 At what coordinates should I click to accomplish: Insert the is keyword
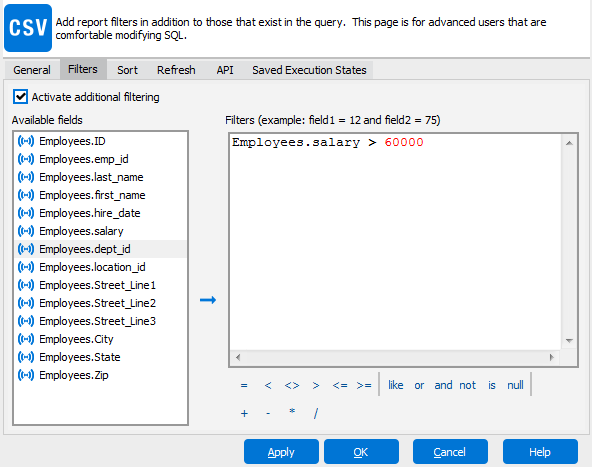tap(492, 385)
